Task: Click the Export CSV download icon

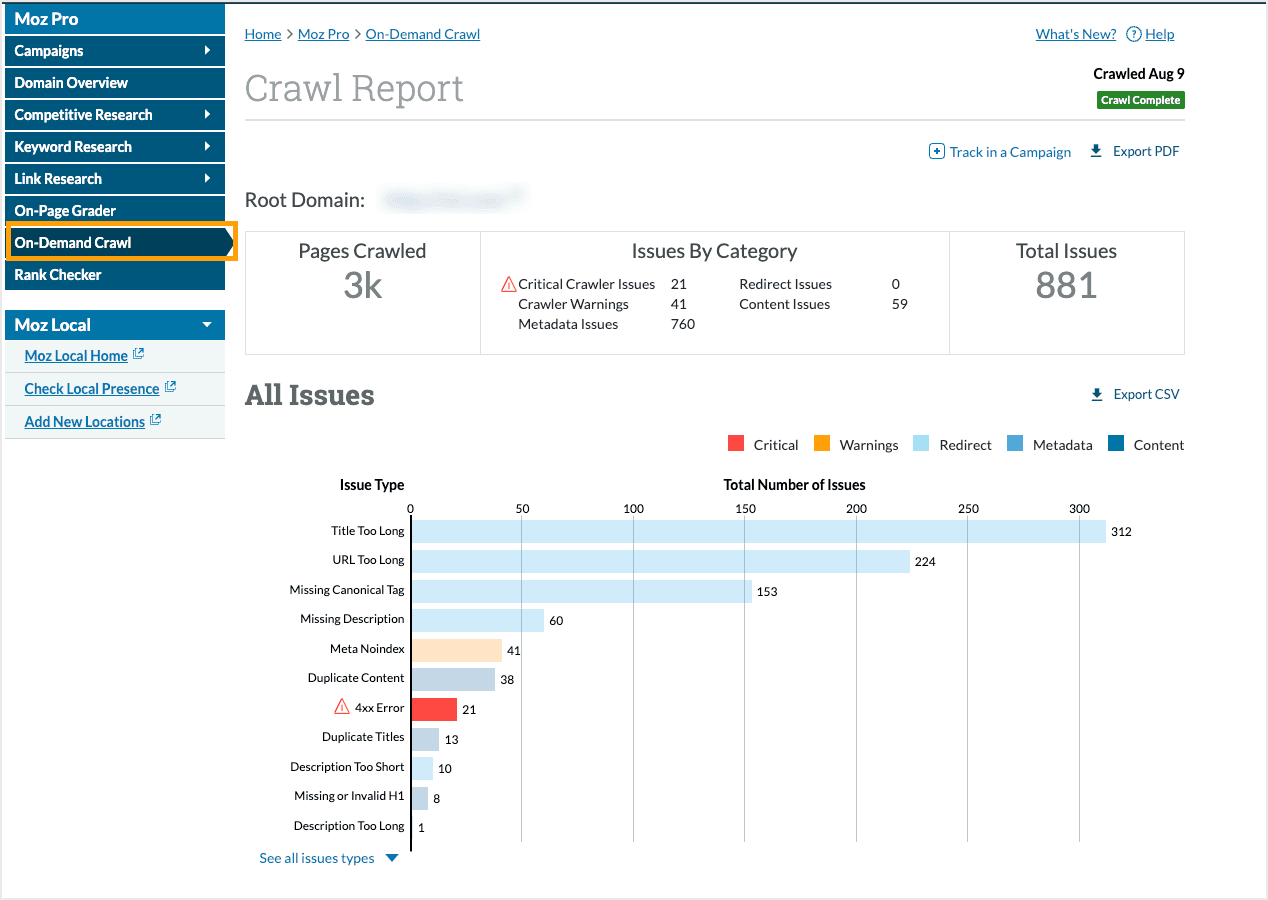Action: click(x=1097, y=394)
